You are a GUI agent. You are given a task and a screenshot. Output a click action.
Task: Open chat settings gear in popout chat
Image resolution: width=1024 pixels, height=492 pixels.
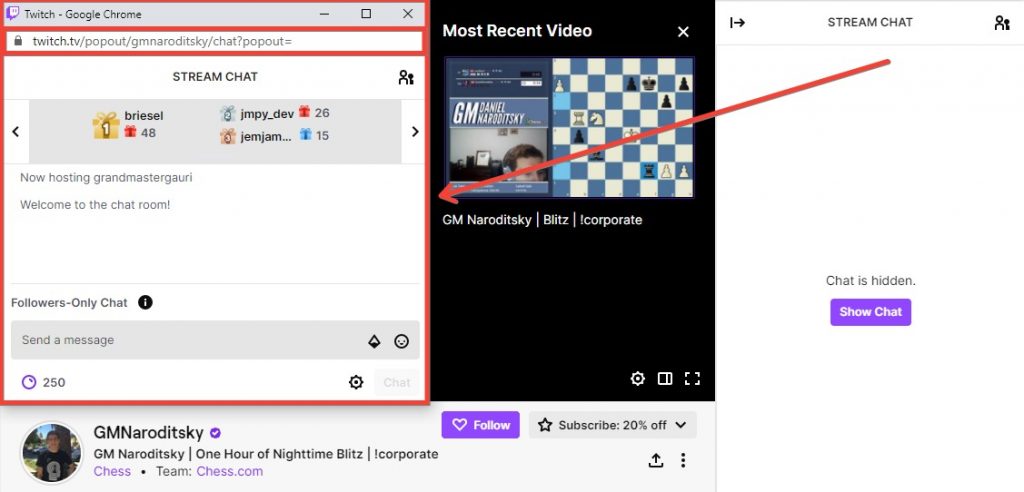click(356, 382)
